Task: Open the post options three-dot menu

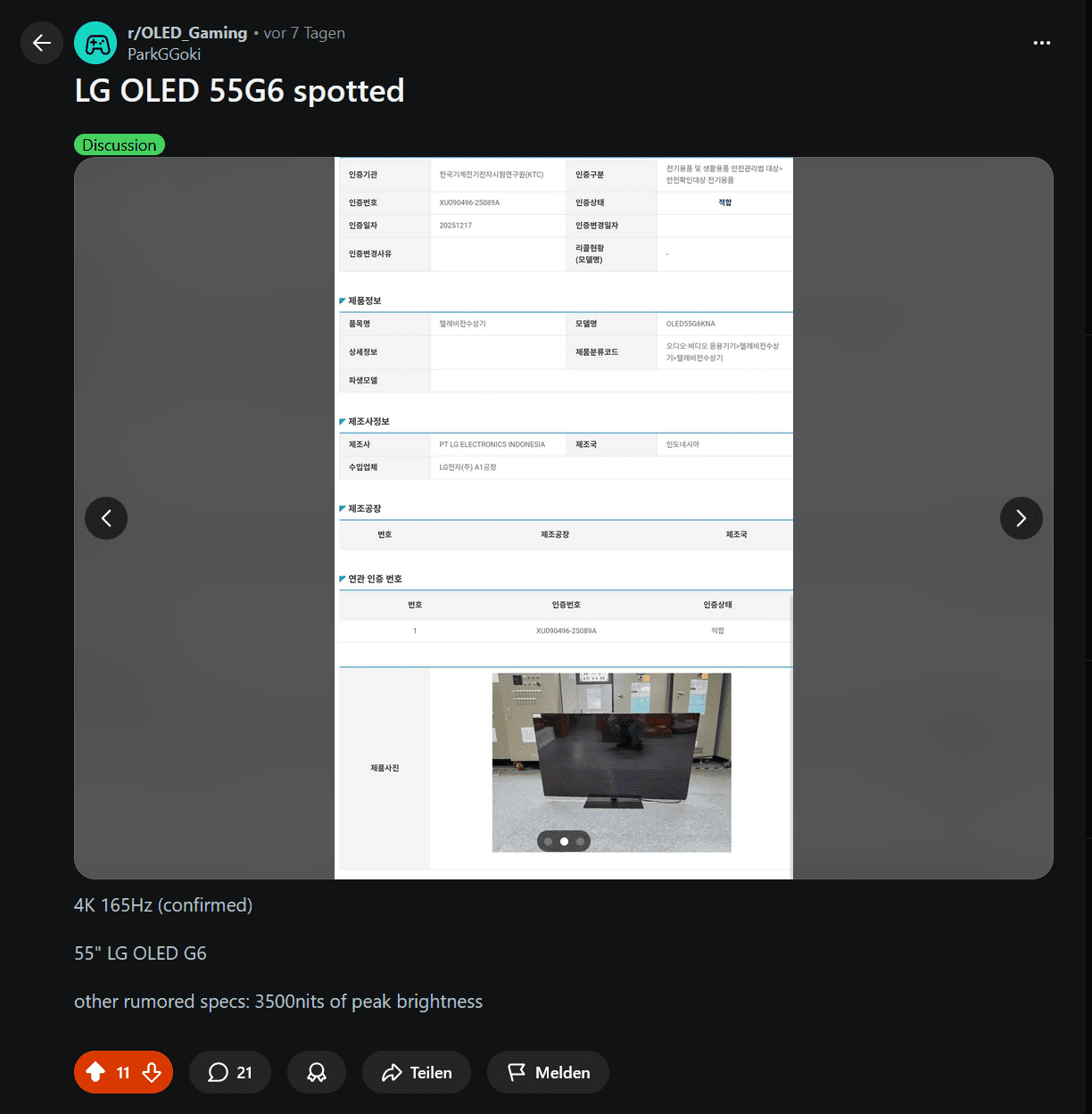Action: click(x=1041, y=43)
